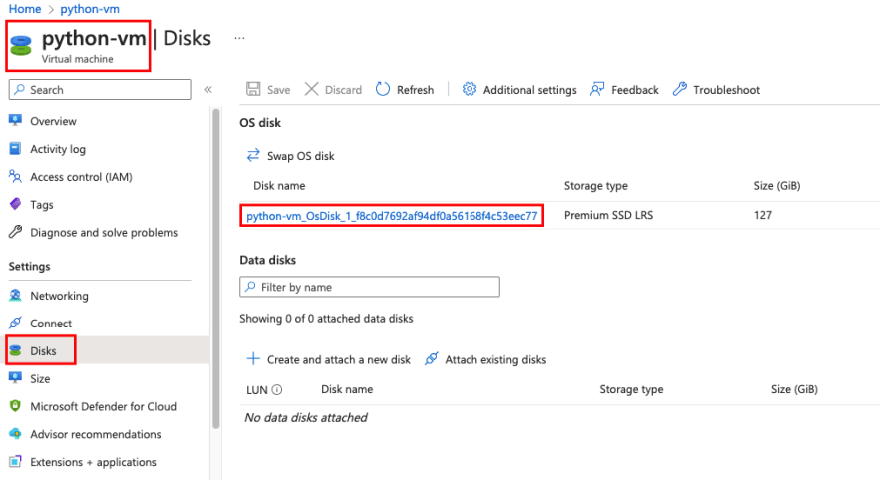The height and width of the screenshot is (480, 880).
Task: Click Microsoft Defender for Cloud shield icon
Action: pos(16,405)
